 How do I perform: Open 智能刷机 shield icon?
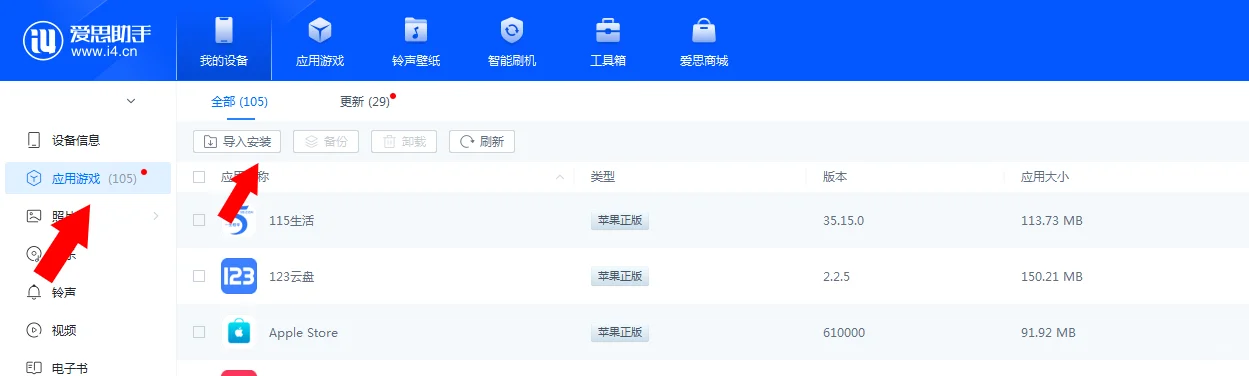(512, 30)
